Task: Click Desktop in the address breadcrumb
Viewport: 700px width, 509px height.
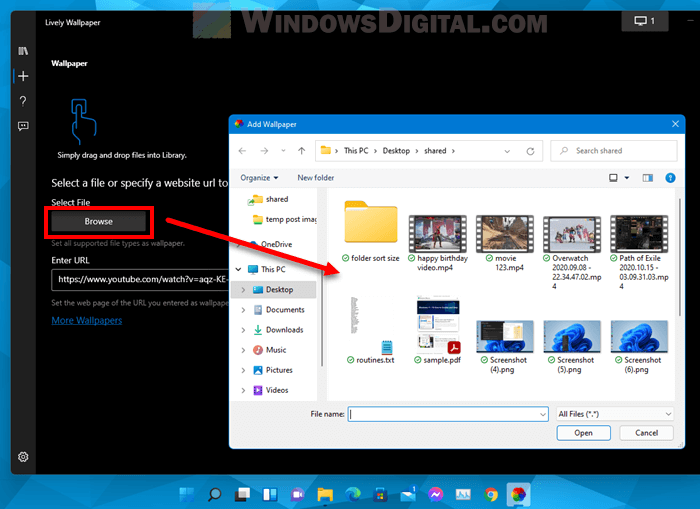Action: coord(396,151)
